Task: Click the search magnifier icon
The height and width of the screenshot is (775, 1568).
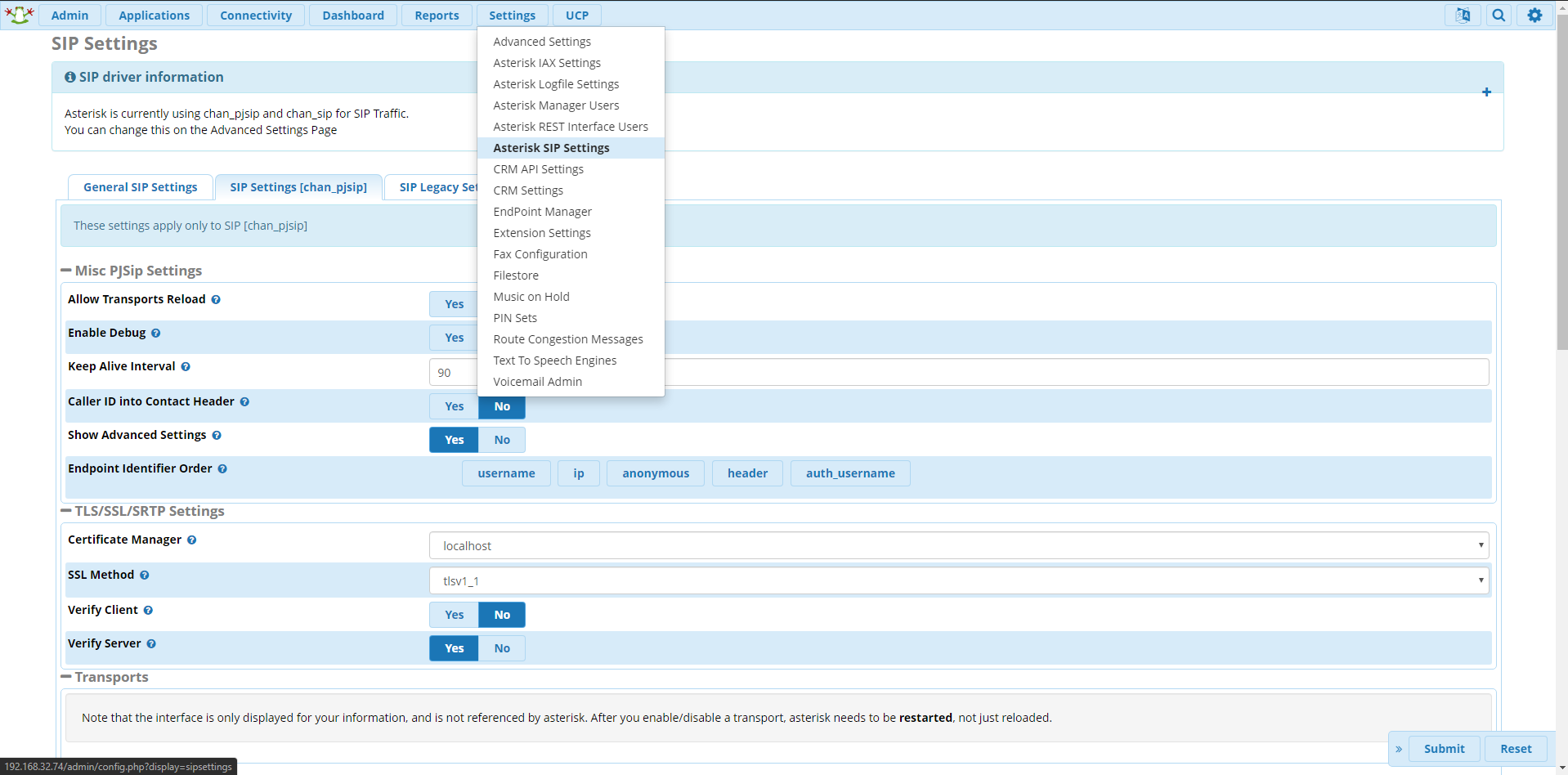Action: point(1499,16)
